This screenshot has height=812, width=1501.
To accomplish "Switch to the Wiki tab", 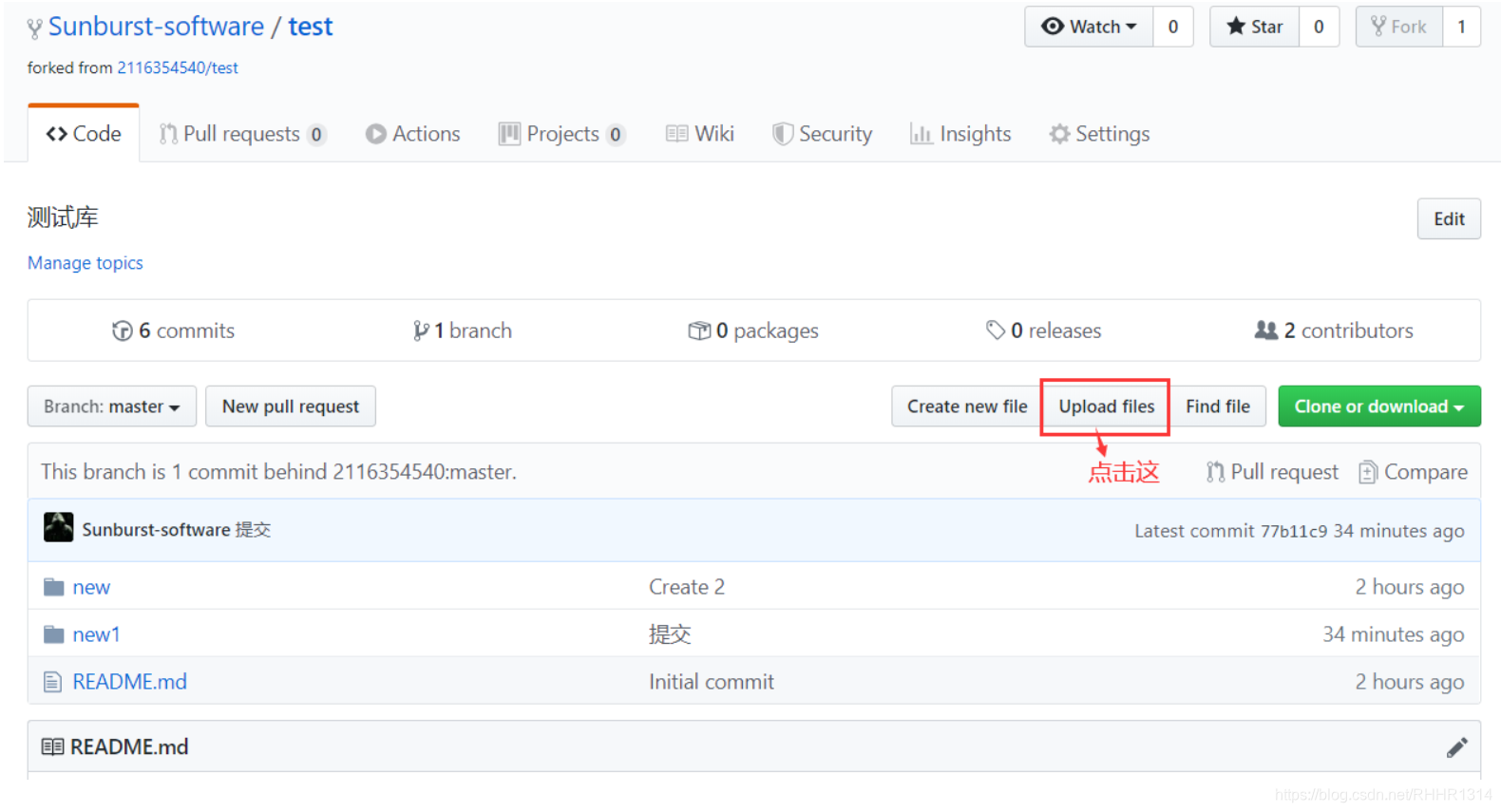I will click(700, 134).
